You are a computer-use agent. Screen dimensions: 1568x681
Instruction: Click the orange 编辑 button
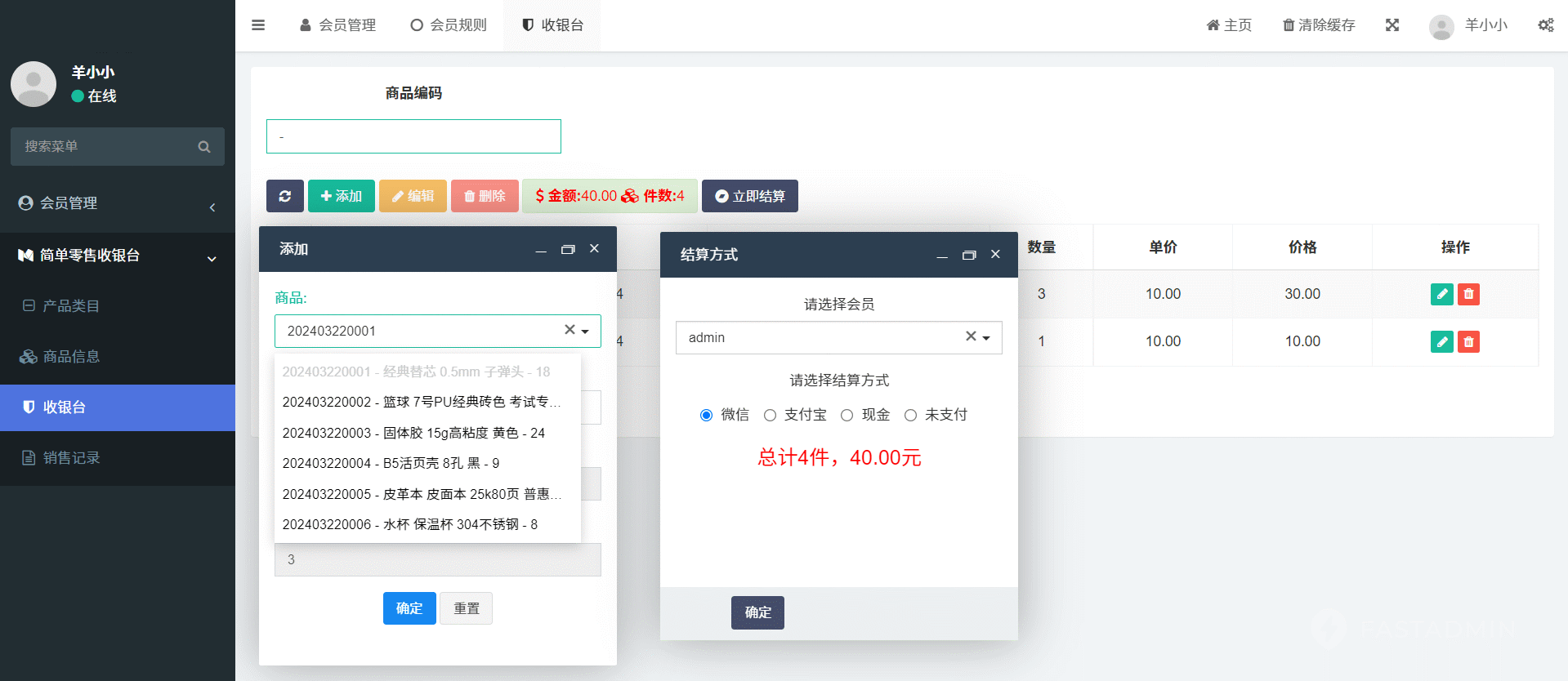(x=413, y=196)
